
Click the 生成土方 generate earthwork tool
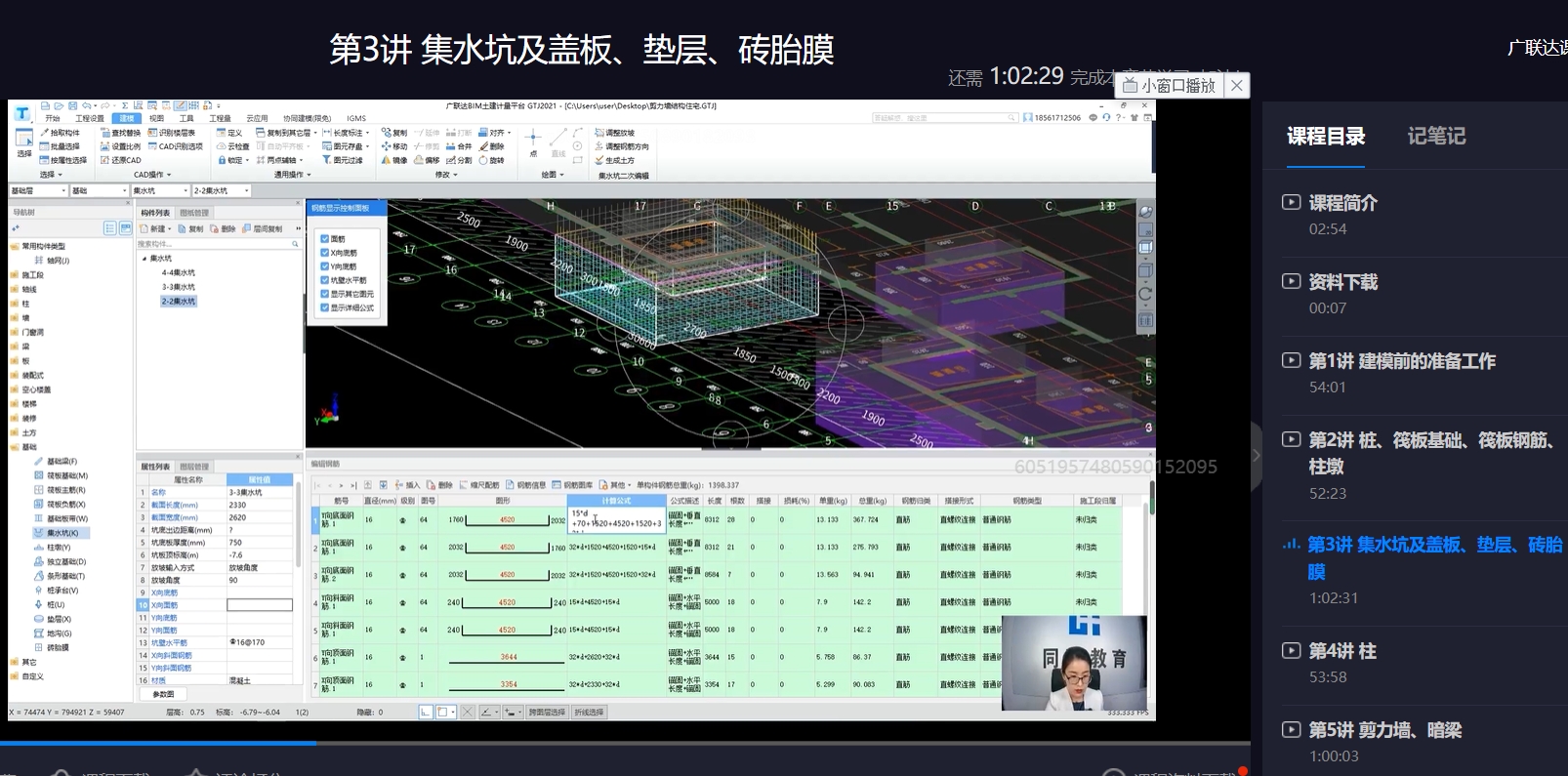[614, 160]
